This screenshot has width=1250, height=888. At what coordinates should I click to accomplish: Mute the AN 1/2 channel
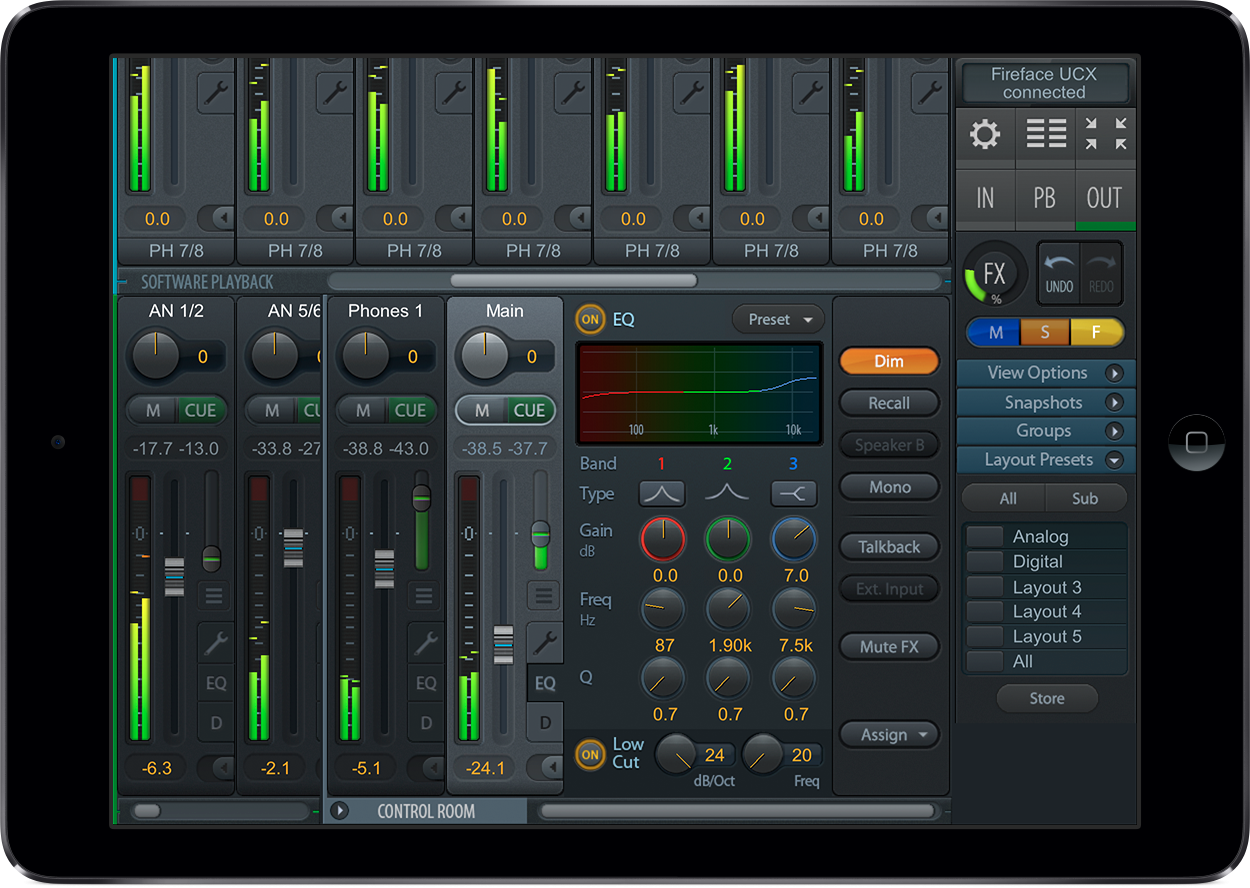tap(153, 410)
